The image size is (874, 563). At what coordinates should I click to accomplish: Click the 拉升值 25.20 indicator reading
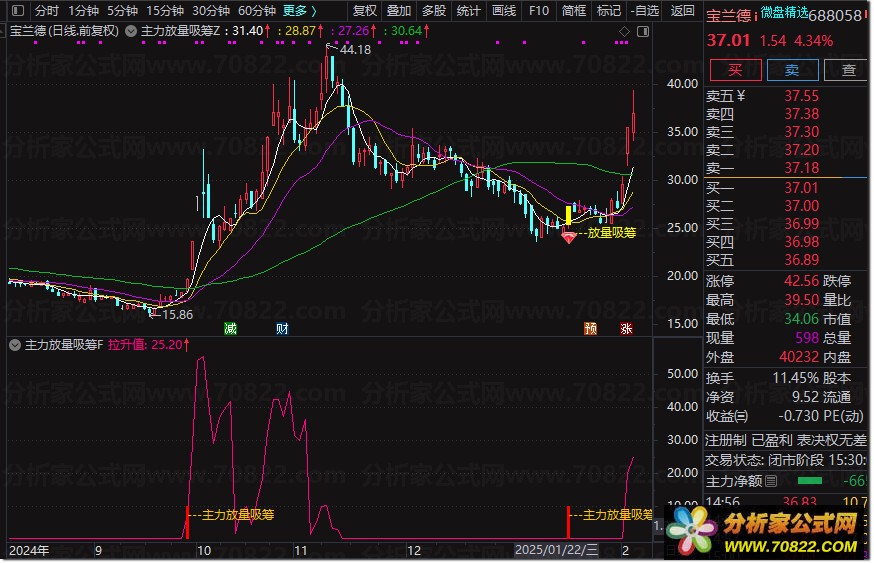point(148,345)
